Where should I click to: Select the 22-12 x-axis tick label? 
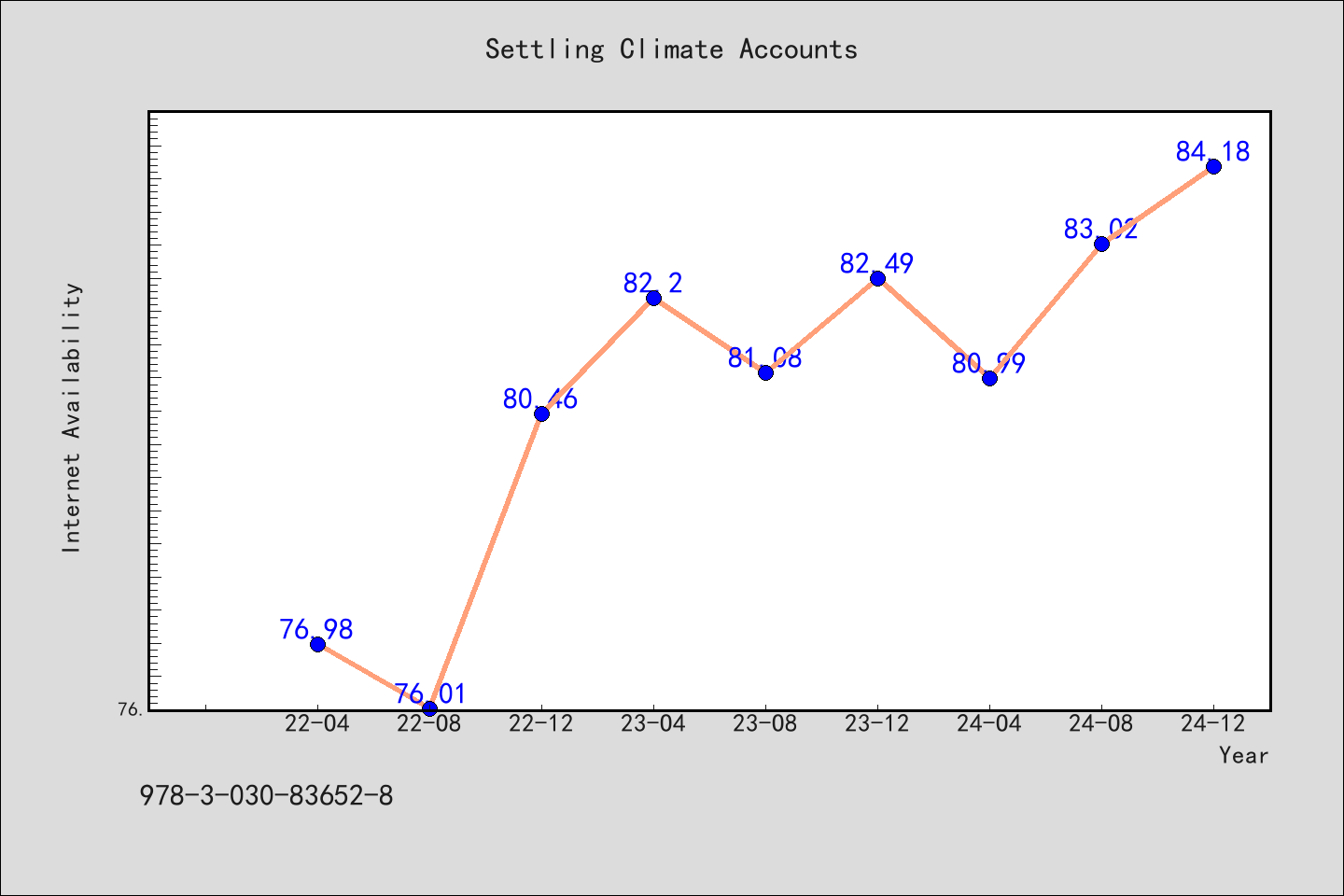point(541,723)
